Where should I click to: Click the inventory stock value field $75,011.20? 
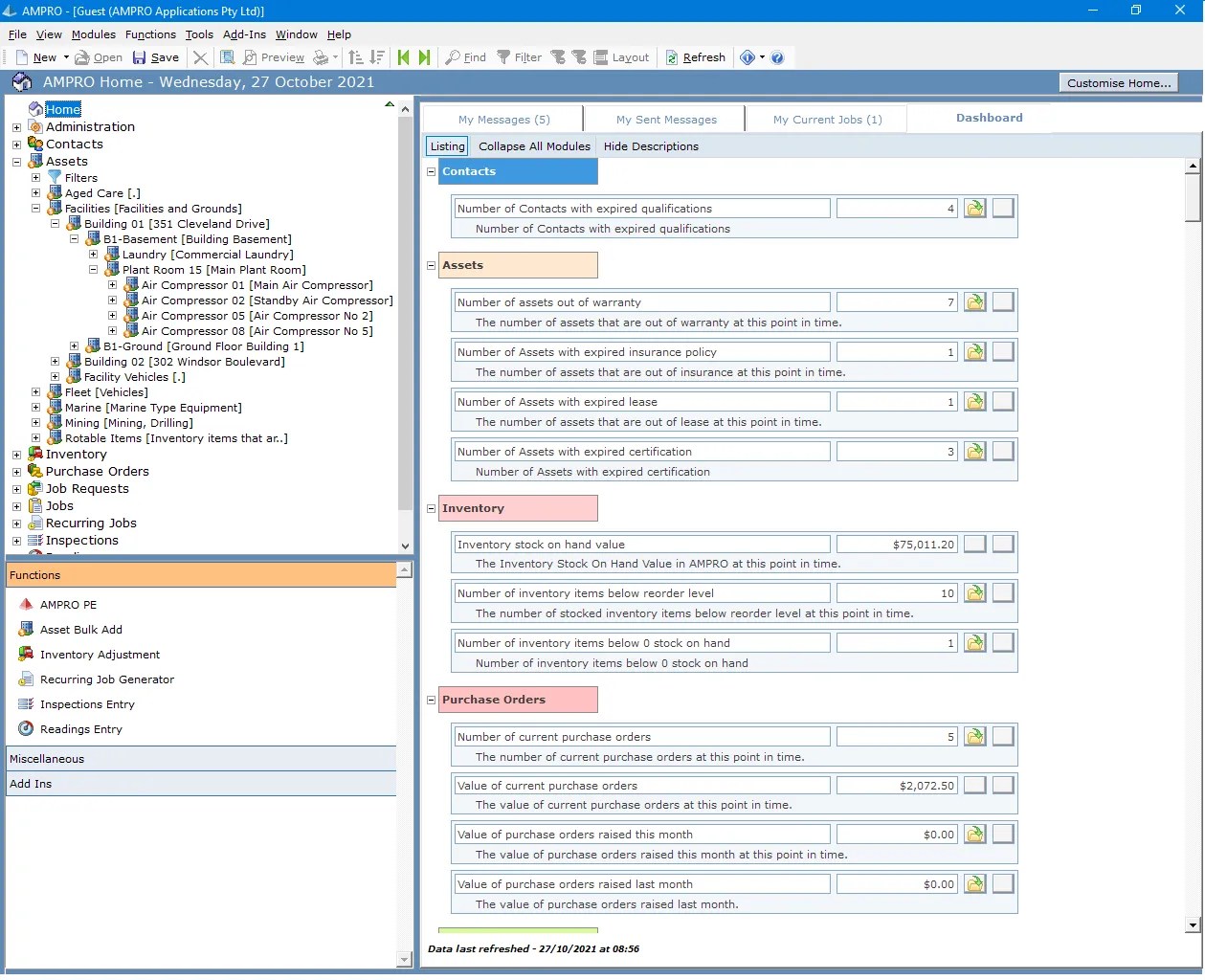(x=897, y=545)
